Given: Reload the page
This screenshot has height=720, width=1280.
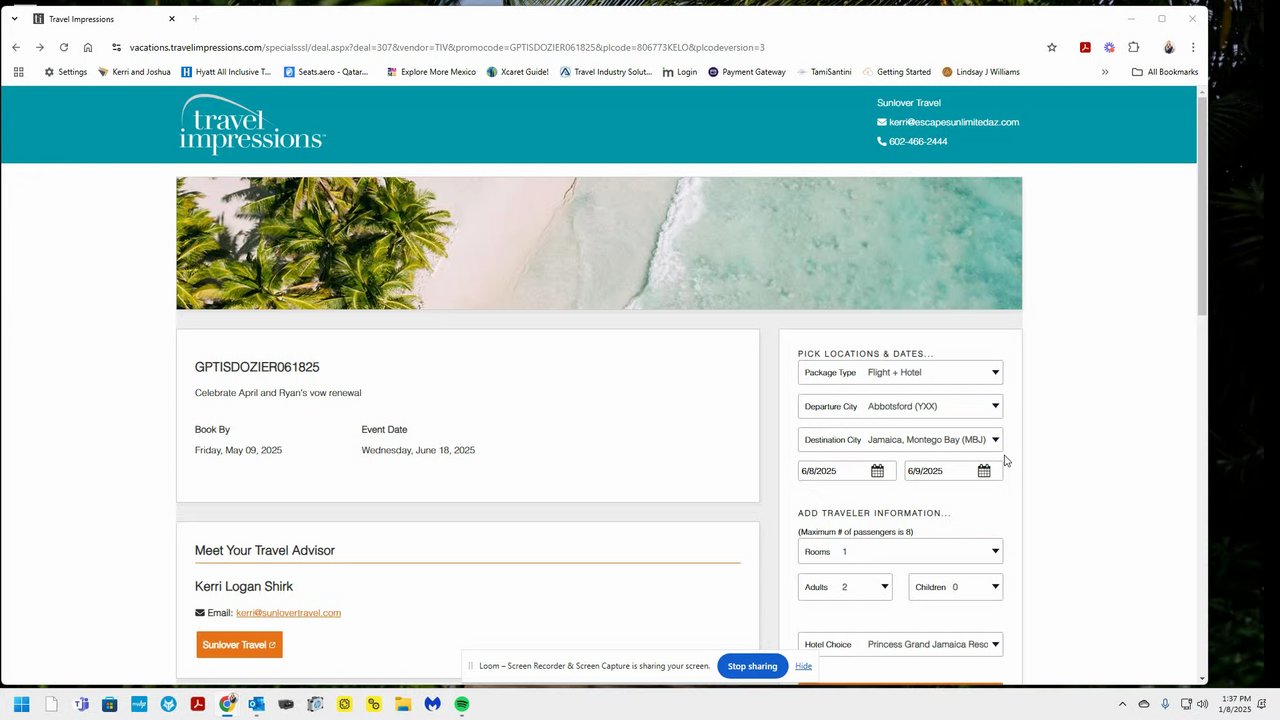Looking at the screenshot, I should pyautogui.click(x=64, y=47).
